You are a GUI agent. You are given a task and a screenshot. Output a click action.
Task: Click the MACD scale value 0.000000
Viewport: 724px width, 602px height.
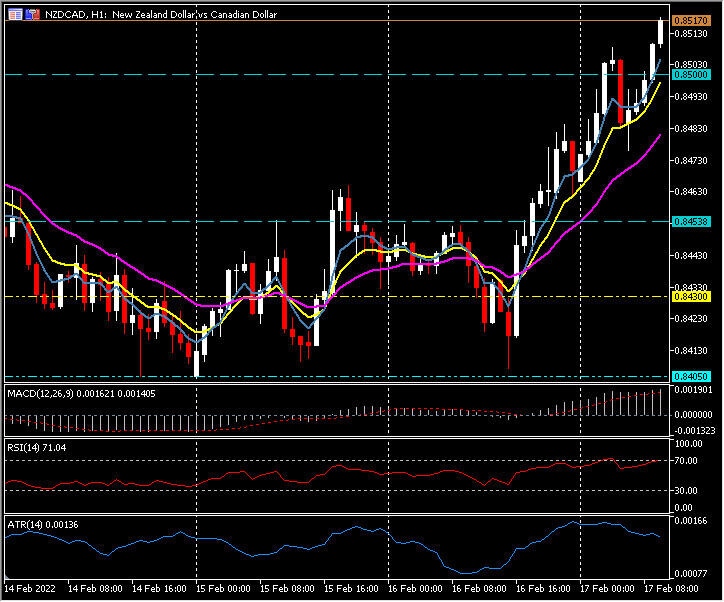[694, 415]
